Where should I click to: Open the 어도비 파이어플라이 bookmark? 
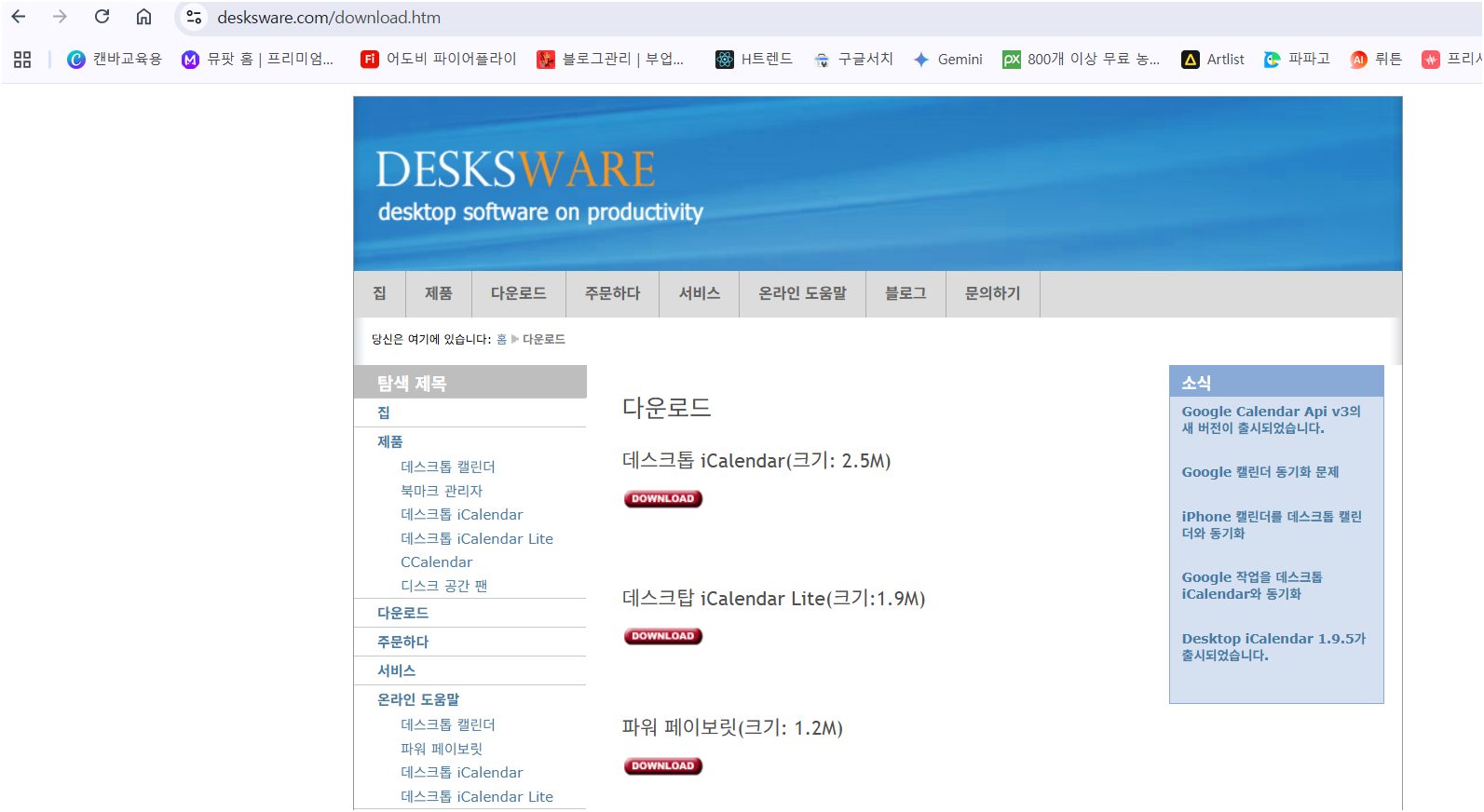coord(439,60)
